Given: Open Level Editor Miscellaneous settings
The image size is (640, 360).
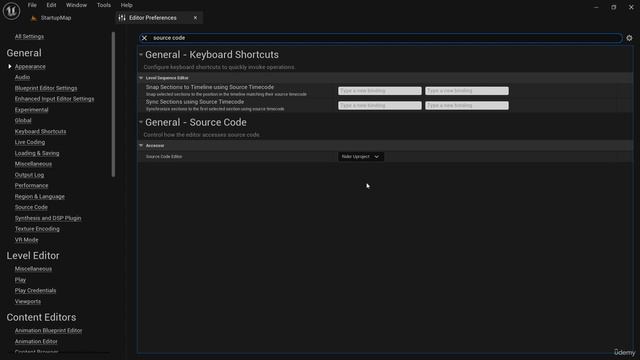Looking at the screenshot, I should [x=33, y=269].
